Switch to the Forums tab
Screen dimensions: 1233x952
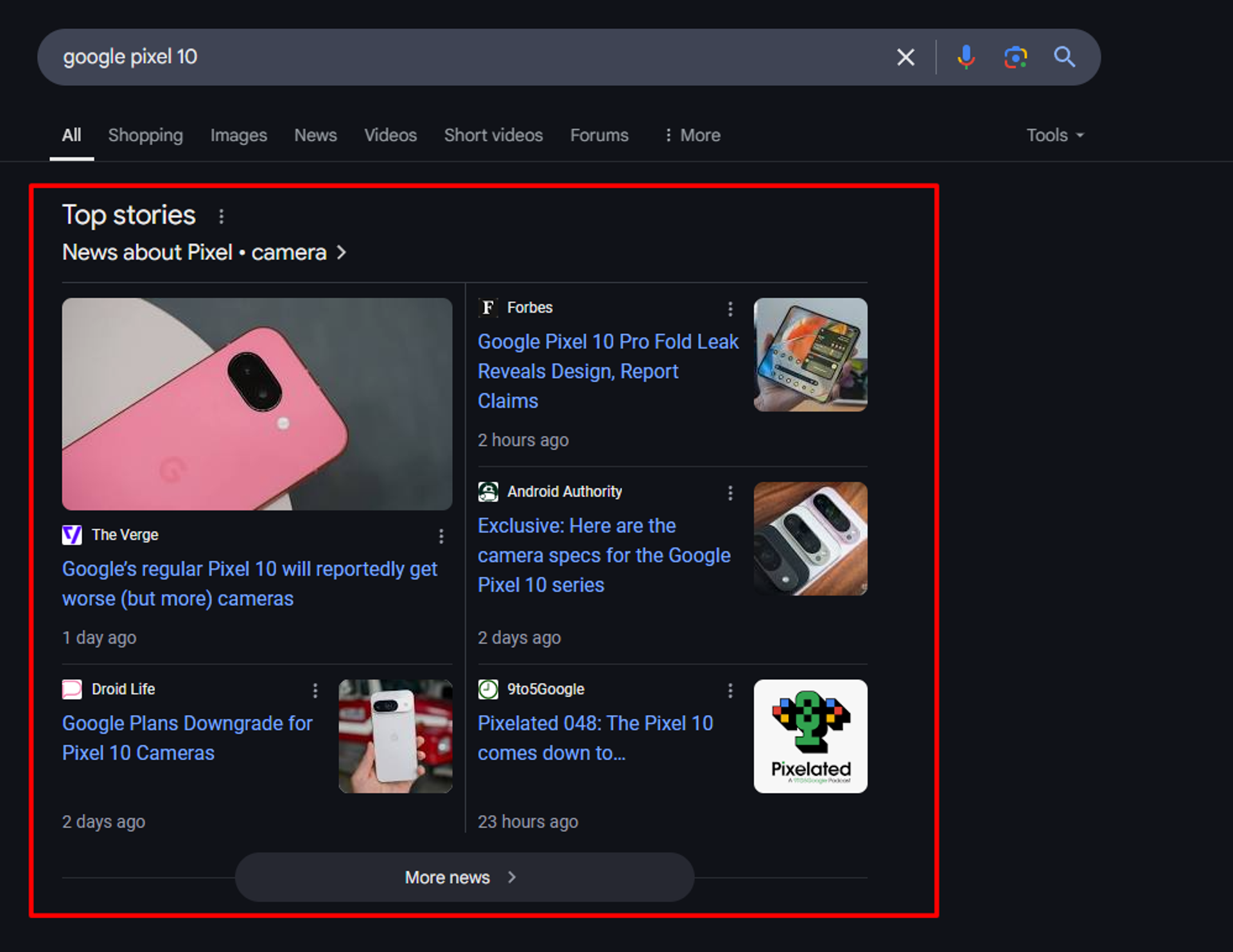coord(599,135)
